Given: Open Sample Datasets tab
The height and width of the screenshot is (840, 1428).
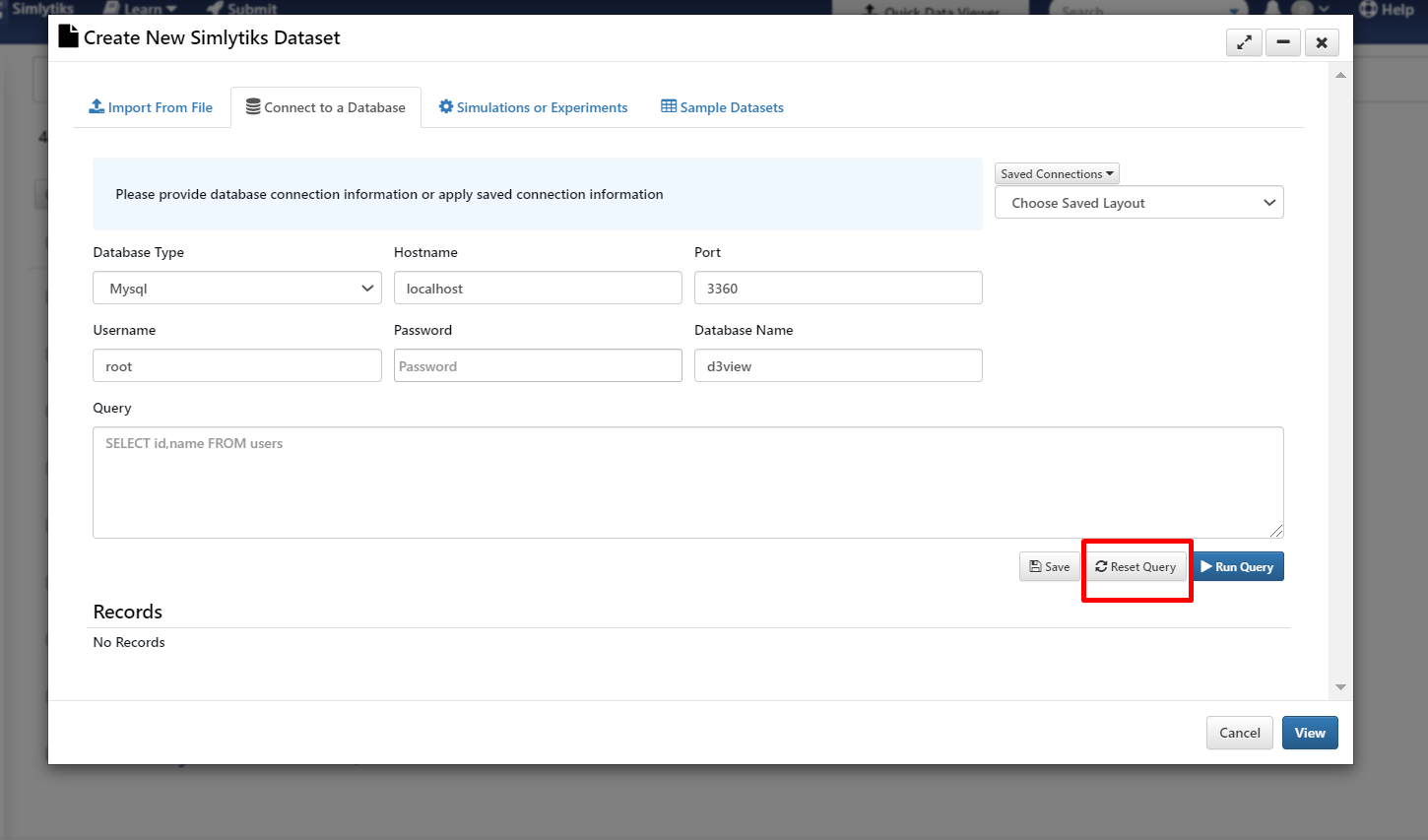Looking at the screenshot, I should [x=722, y=107].
